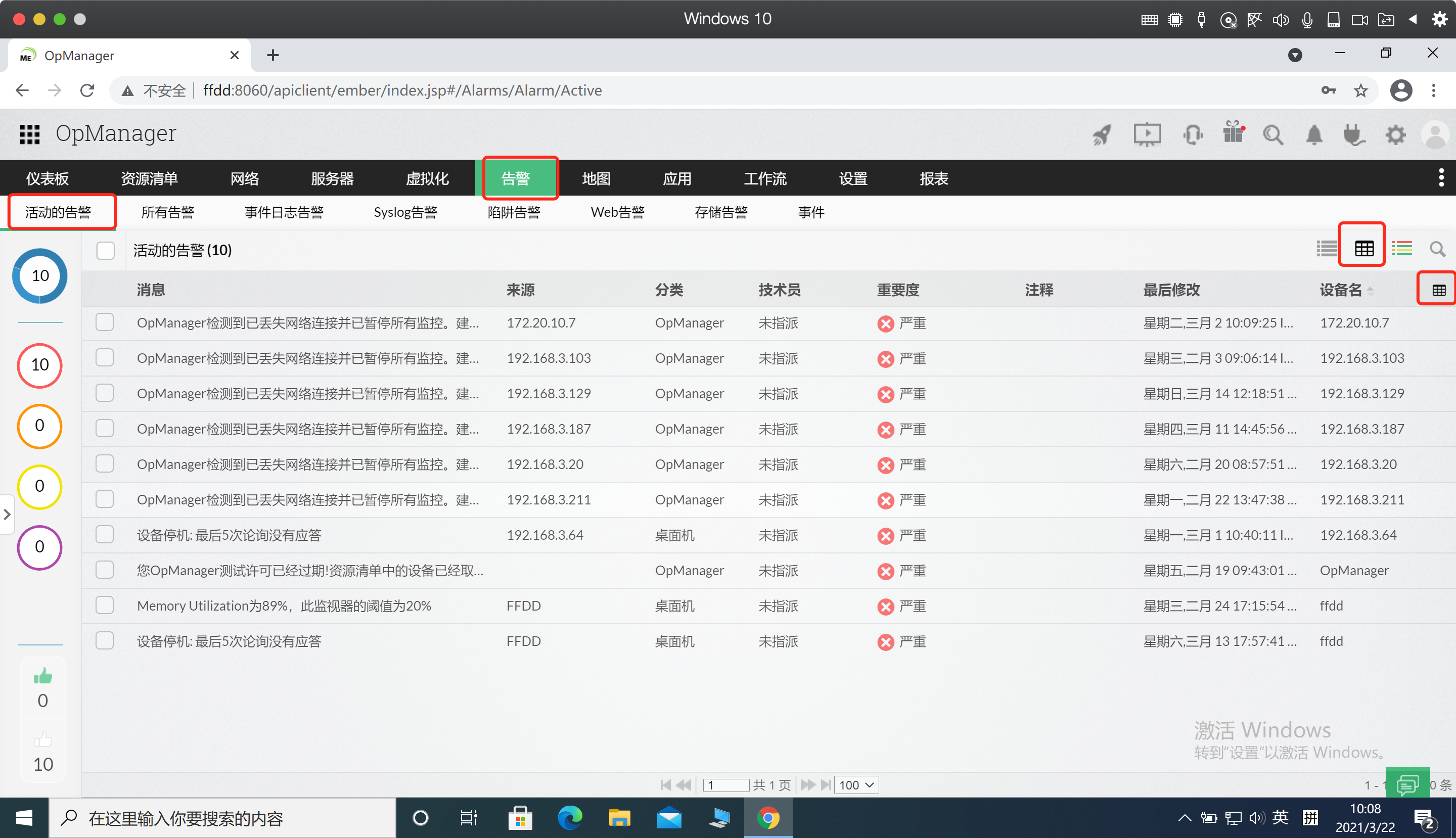Switch to the Syslog告警 tab

point(405,212)
